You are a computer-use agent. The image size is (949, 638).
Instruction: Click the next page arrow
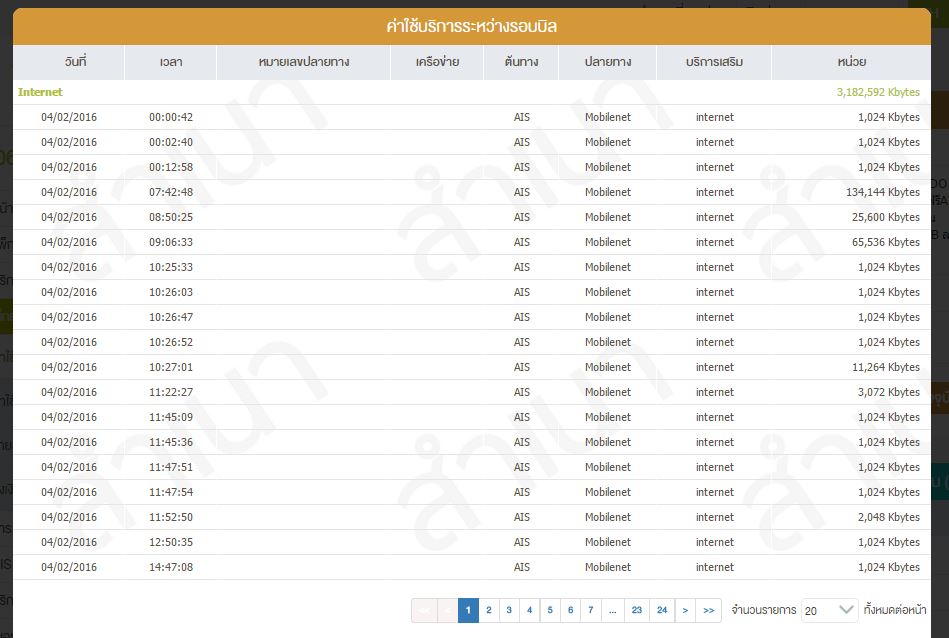(x=685, y=610)
